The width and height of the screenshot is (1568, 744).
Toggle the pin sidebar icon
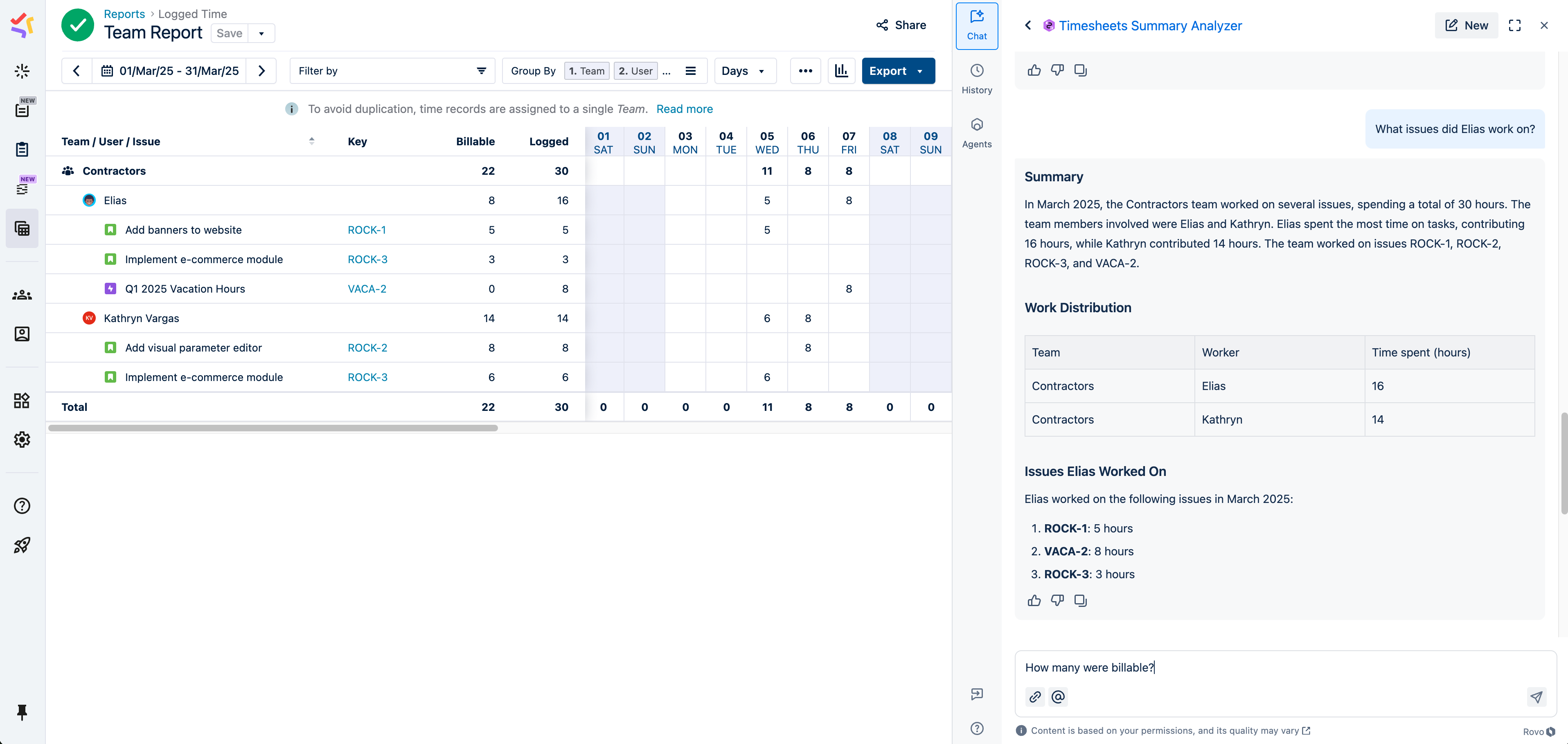[22, 712]
